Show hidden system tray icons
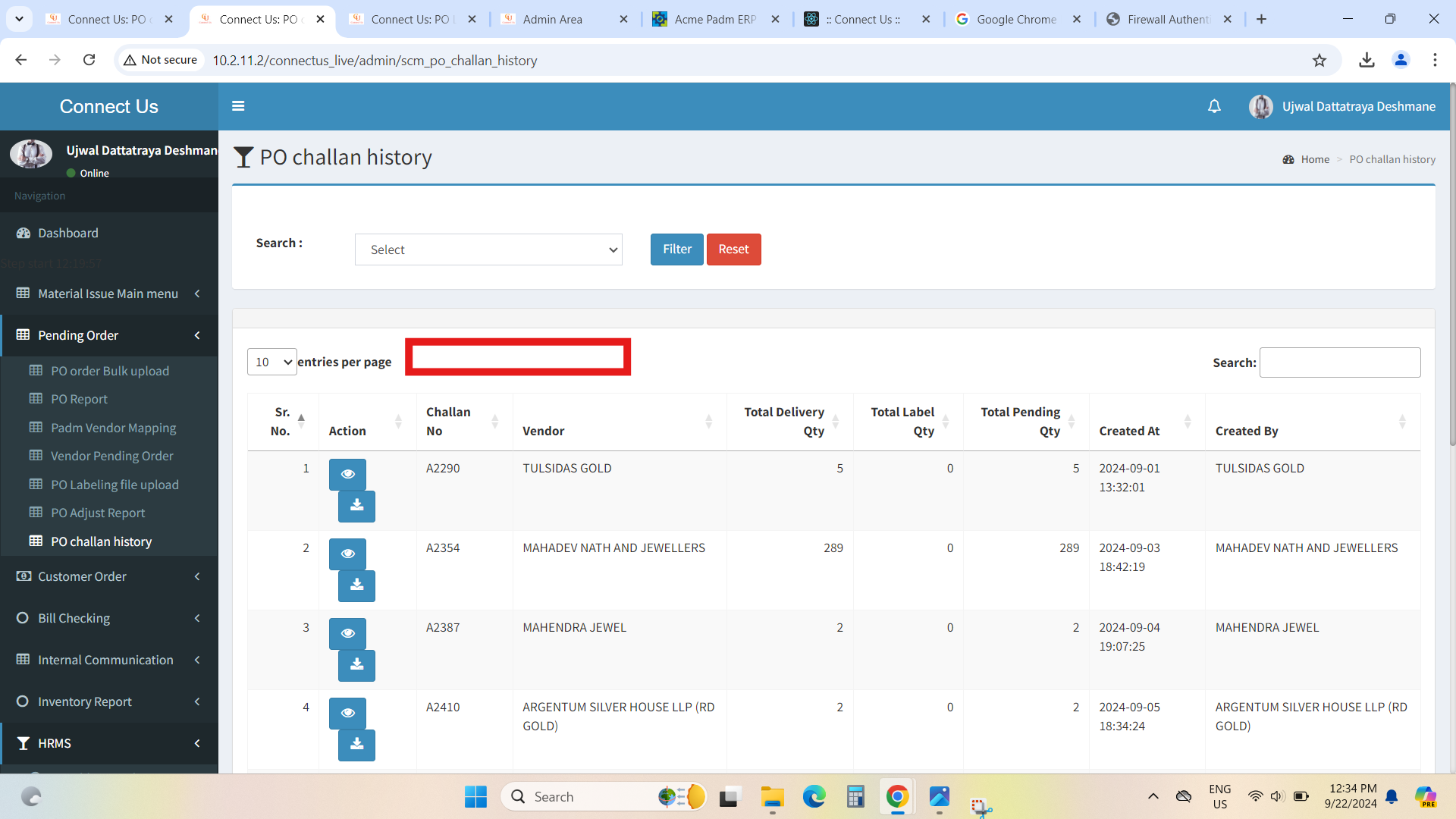 click(x=1153, y=796)
